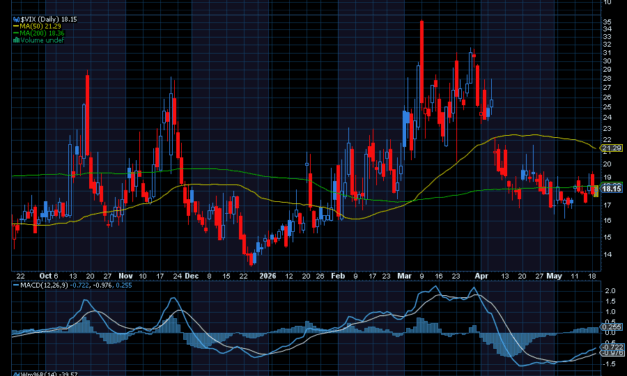Image resolution: width=627 pixels, height=376 pixels.
Task: Click the 0.255 MACD histogram value tag
Action: pos(612,327)
